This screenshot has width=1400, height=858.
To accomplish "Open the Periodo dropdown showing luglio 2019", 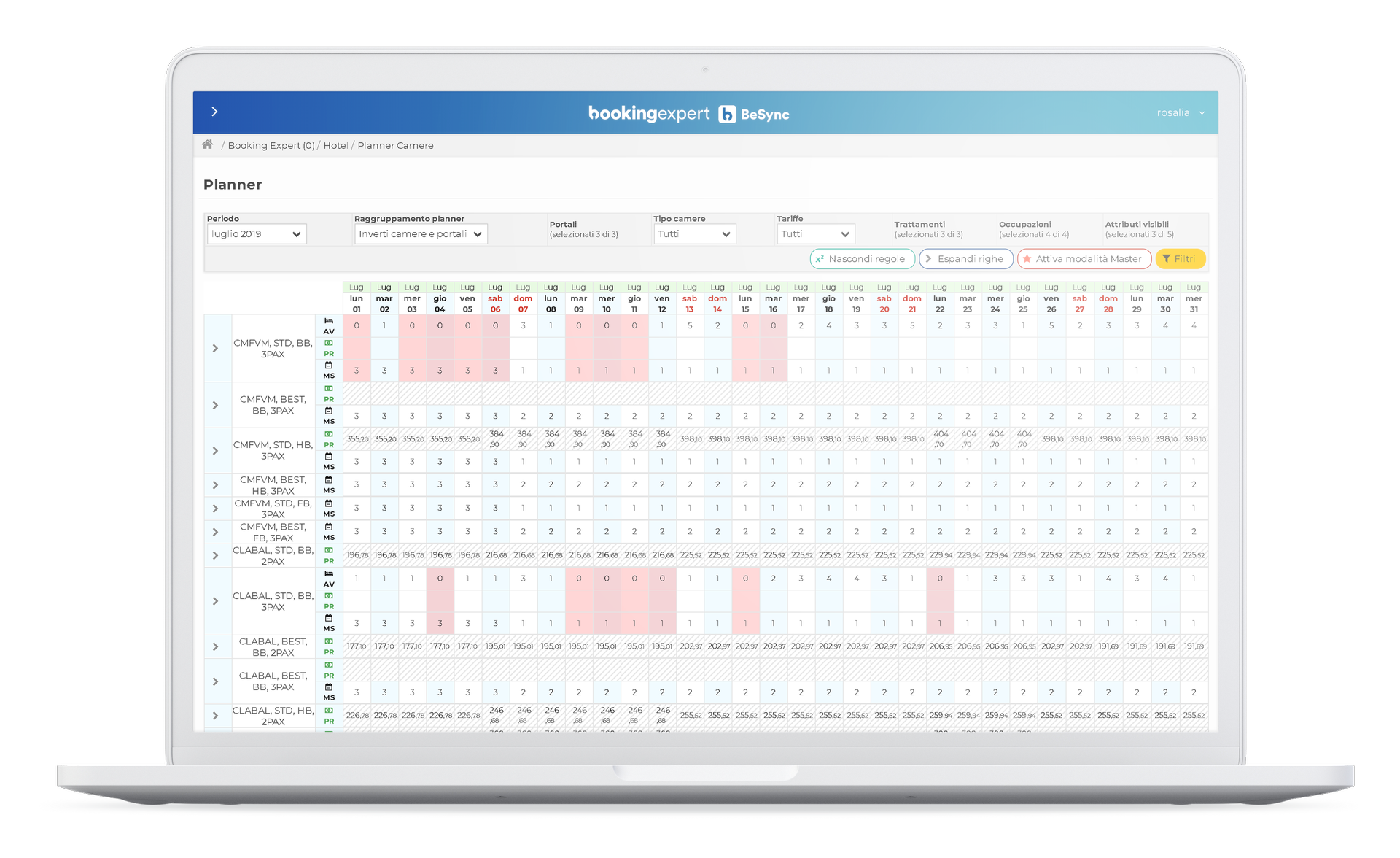I will pyautogui.click(x=257, y=234).
